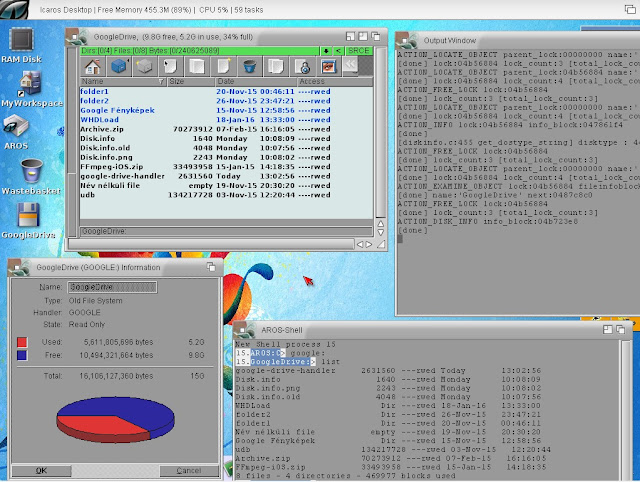Click the left arrow of the horizontal scroller
The width and height of the screenshot is (640, 482).
[x=360, y=244]
